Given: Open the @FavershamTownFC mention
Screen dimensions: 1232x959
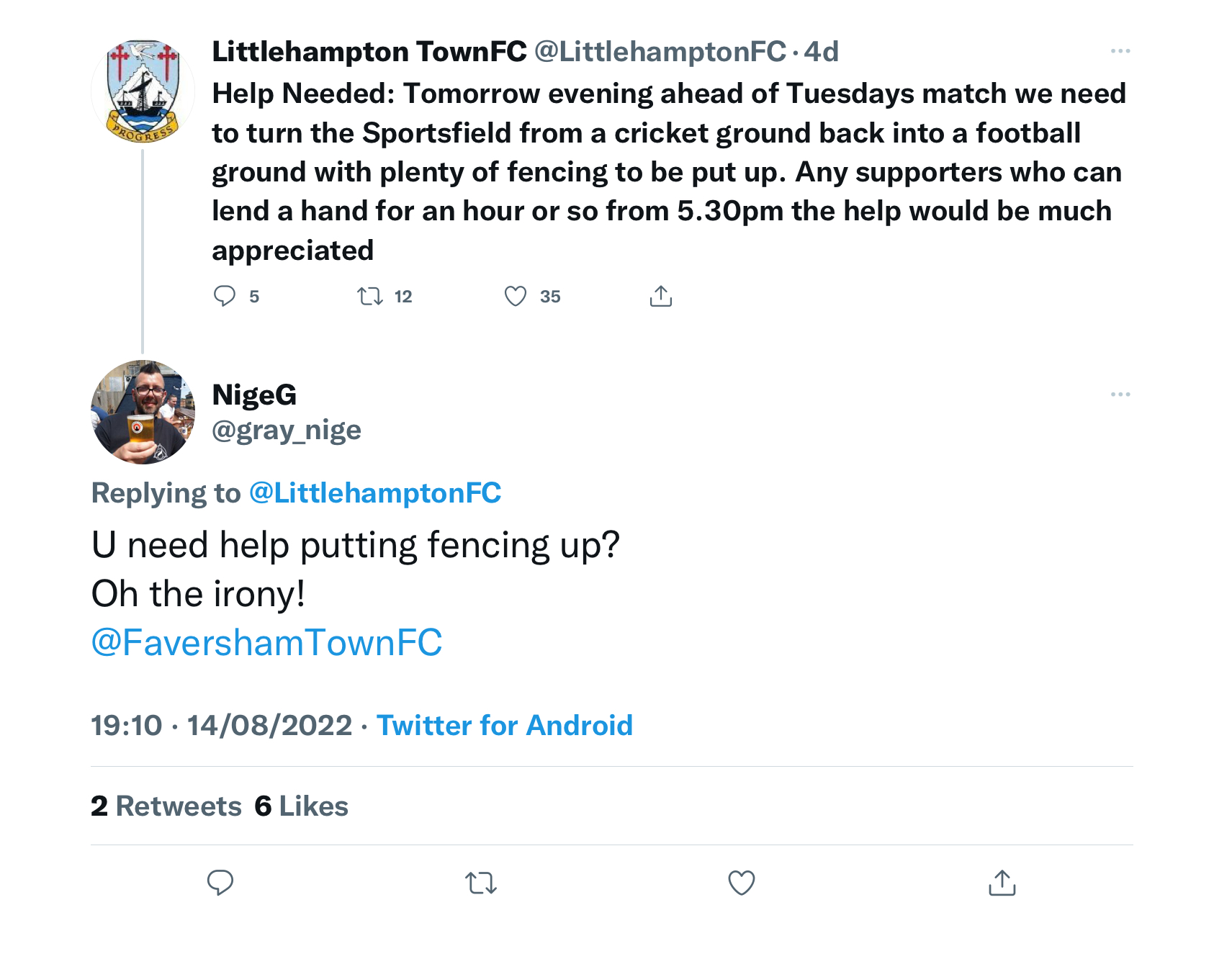Looking at the screenshot, I should click(x=266, y=642).
